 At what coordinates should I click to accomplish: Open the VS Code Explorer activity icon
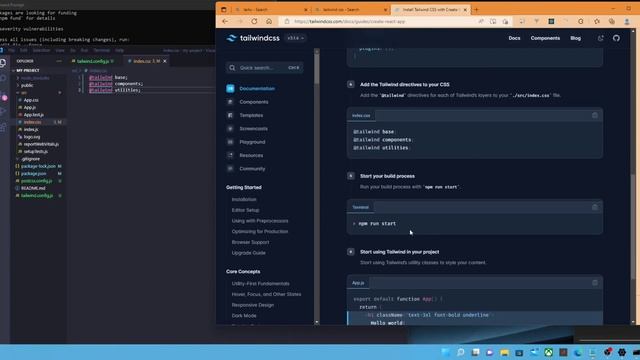tap(3, 63)
